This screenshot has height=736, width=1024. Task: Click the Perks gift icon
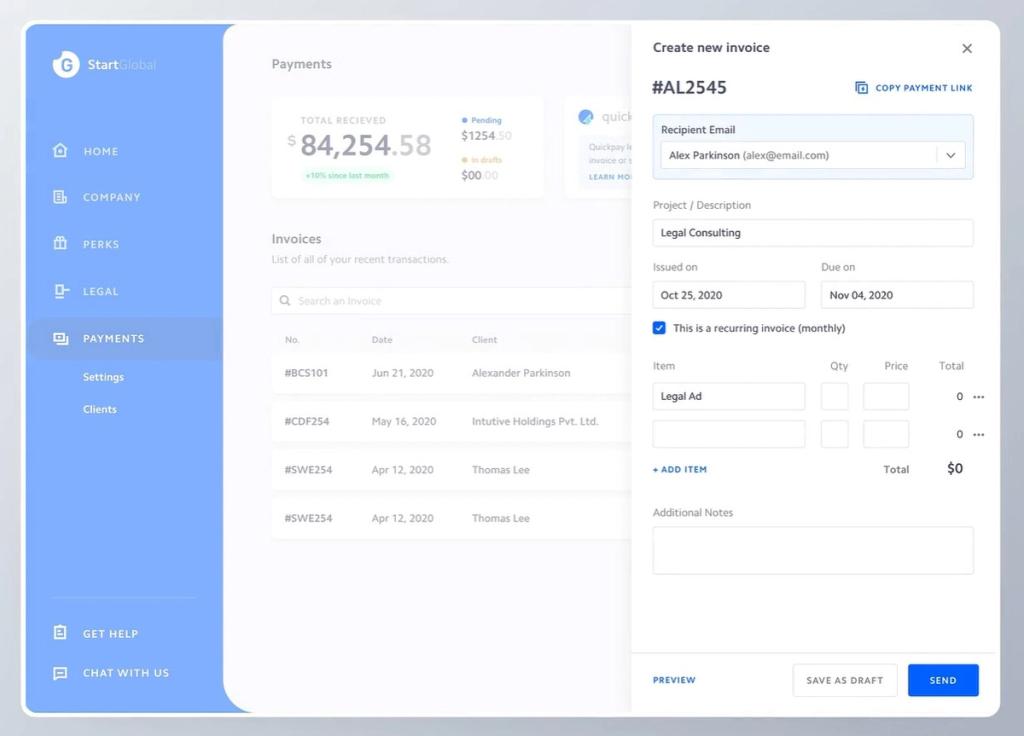(60, 243)
